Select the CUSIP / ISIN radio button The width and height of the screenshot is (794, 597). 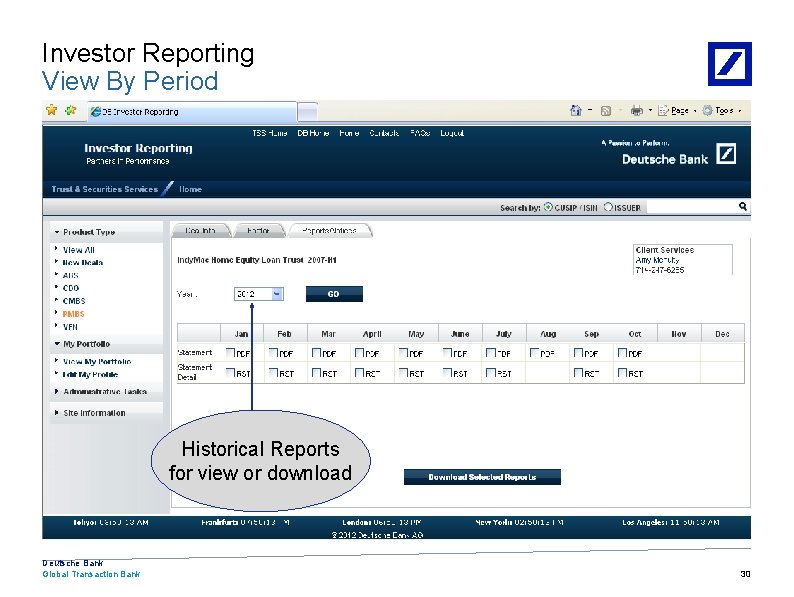click(x=548, y=207)
